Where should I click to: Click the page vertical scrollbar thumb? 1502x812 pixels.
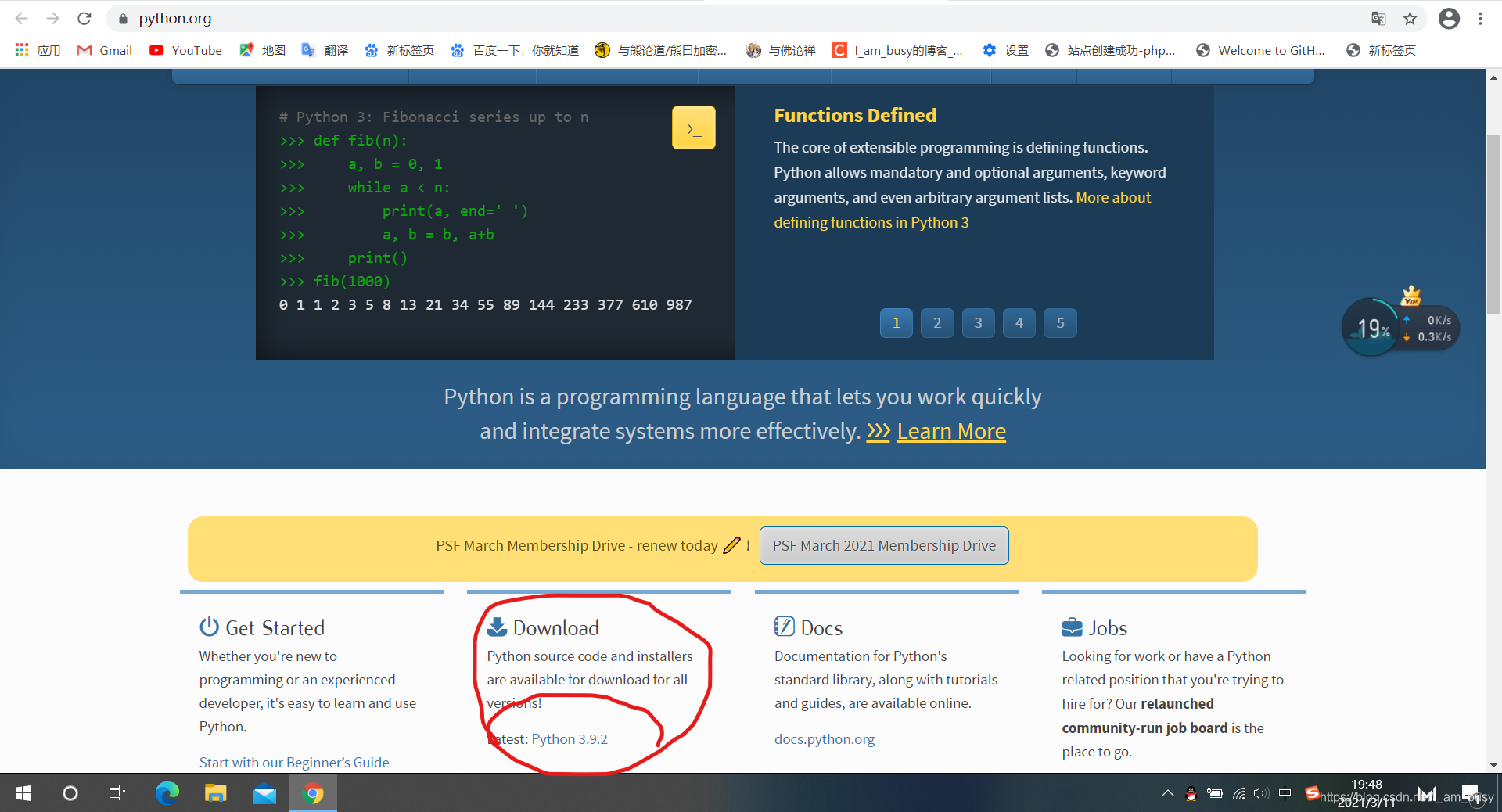coord(1493,223)
